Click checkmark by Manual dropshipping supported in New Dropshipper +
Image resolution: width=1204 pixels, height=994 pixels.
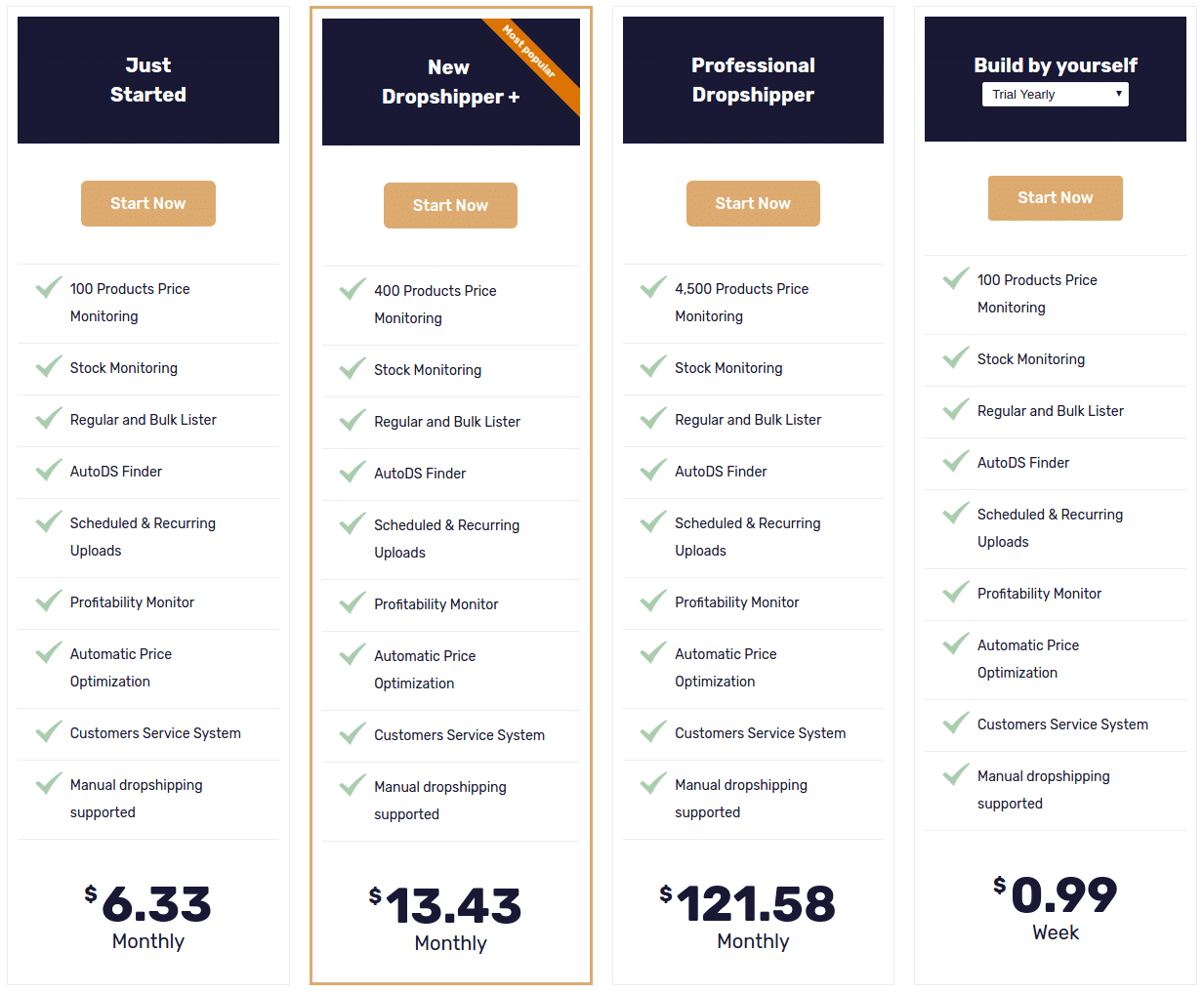353,785
